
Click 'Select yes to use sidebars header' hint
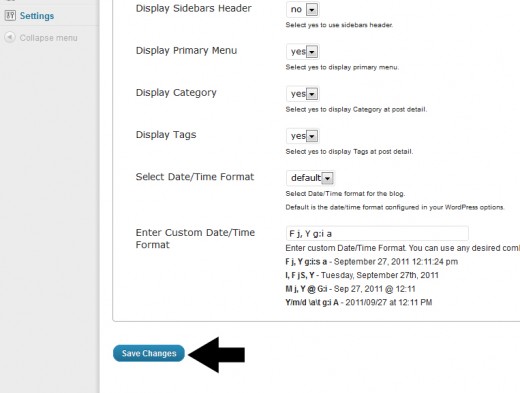click(339, 25)
